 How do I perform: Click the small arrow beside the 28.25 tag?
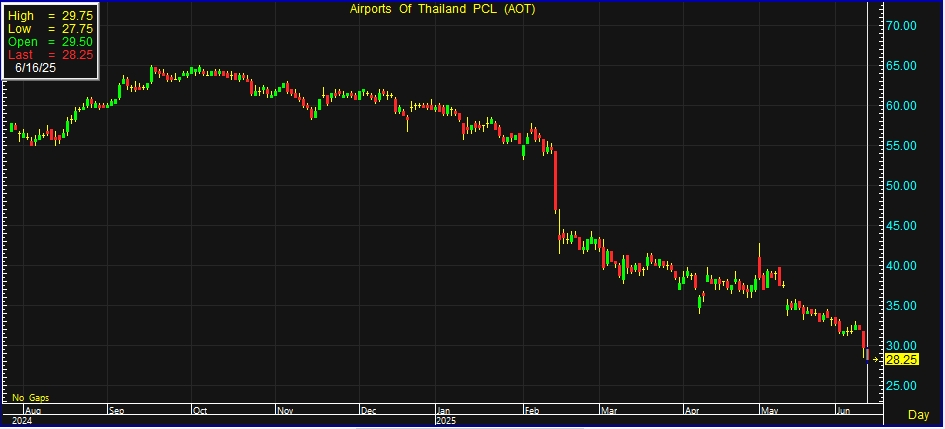pyautogui.click(x=876, y=360)
